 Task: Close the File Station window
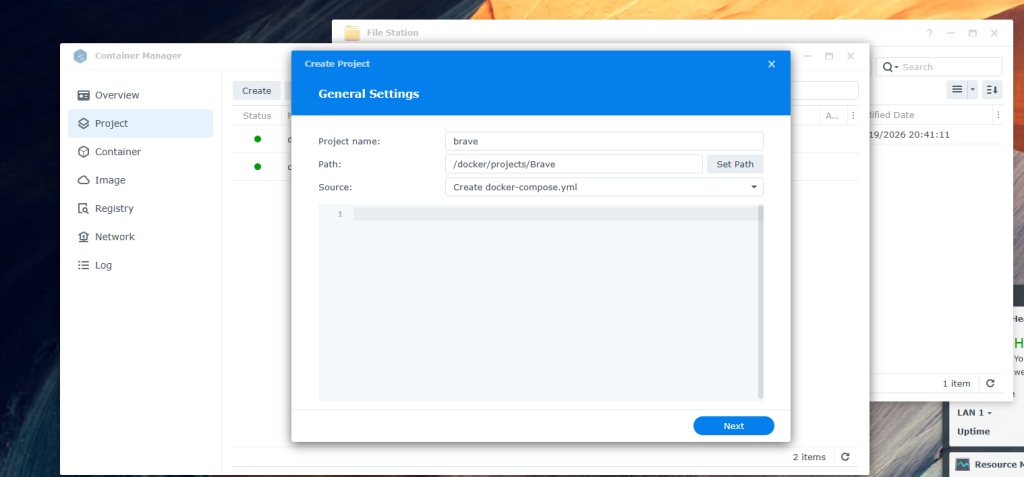point(994,33)
